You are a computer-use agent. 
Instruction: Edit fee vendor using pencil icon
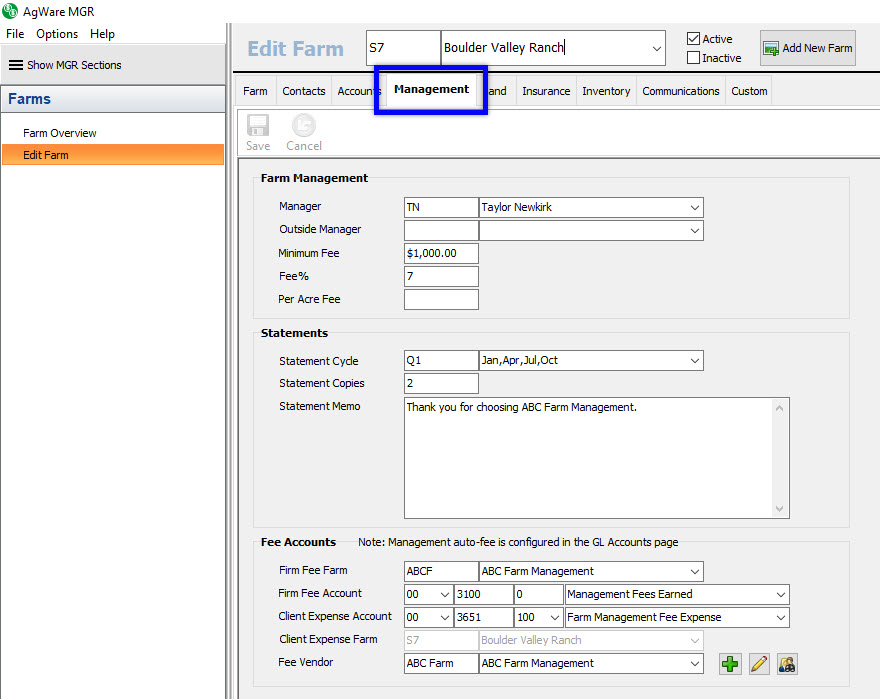759,664
